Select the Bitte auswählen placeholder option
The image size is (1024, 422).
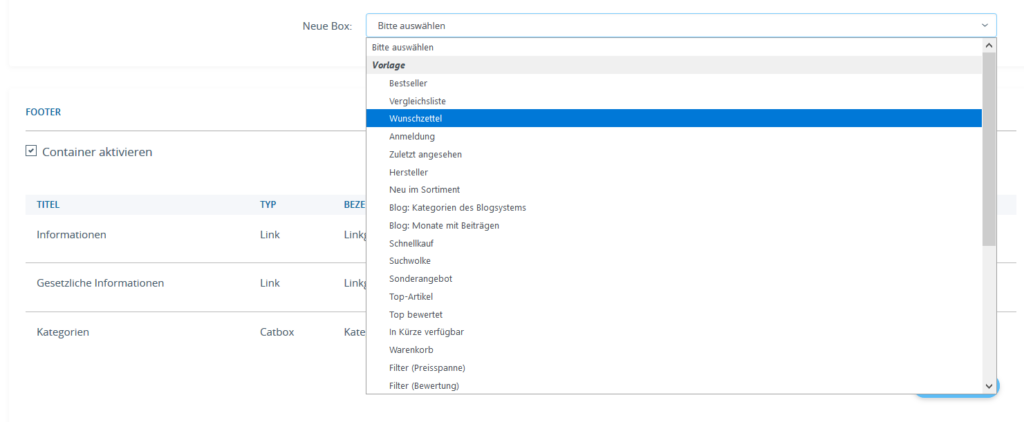(402, 47)
